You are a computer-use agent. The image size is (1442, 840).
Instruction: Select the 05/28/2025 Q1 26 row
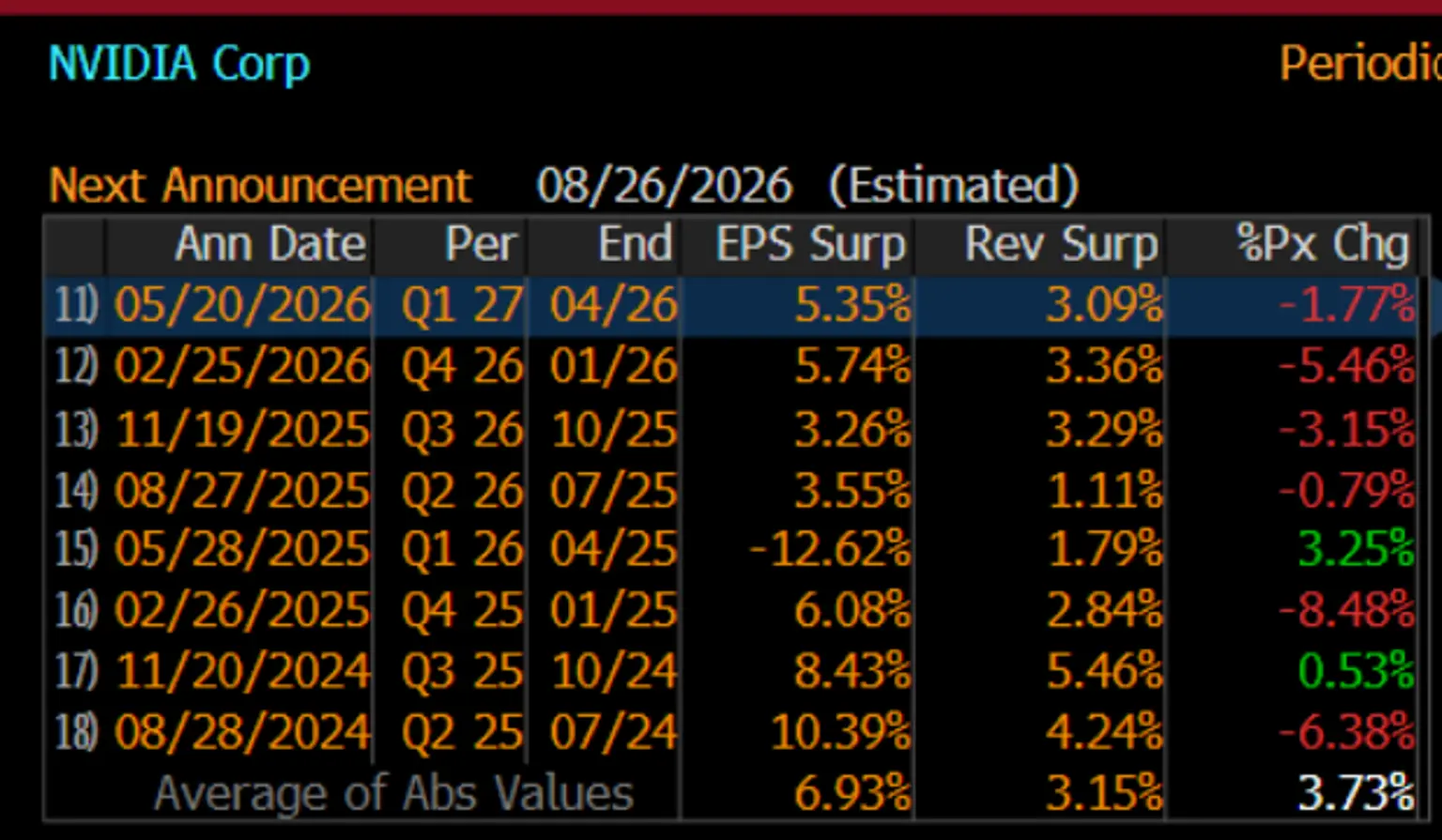[731, 550]
